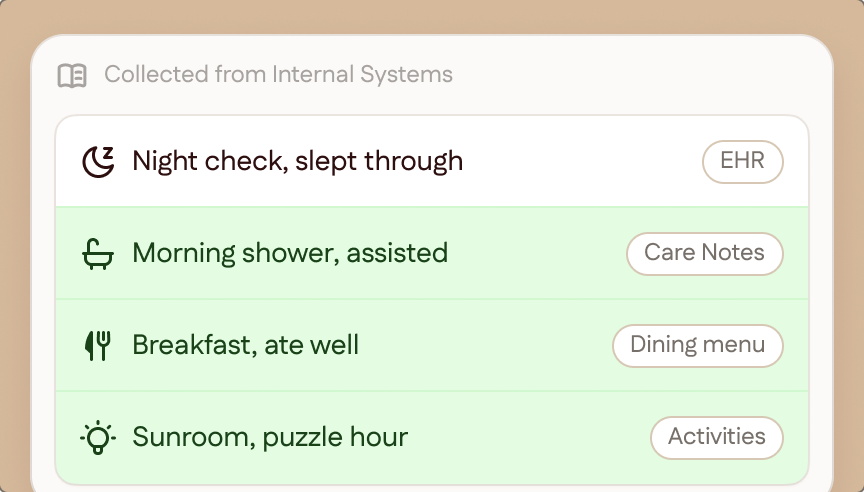
Task: Open the Dining menu source tag
Action: (x=698, y=345)
